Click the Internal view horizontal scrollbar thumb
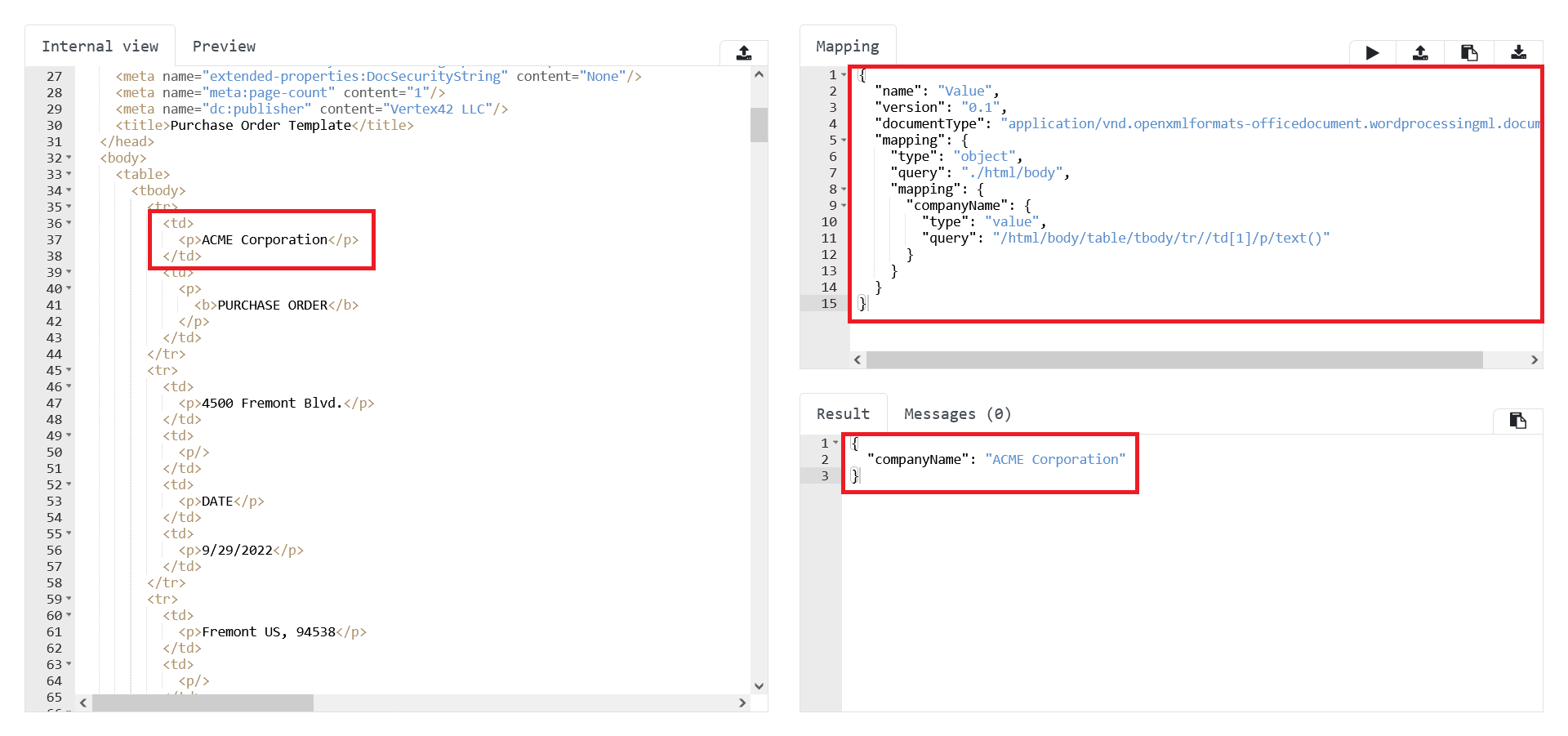Image resolution: width=1568 pixels, height=736 pixels. [203, 703]
